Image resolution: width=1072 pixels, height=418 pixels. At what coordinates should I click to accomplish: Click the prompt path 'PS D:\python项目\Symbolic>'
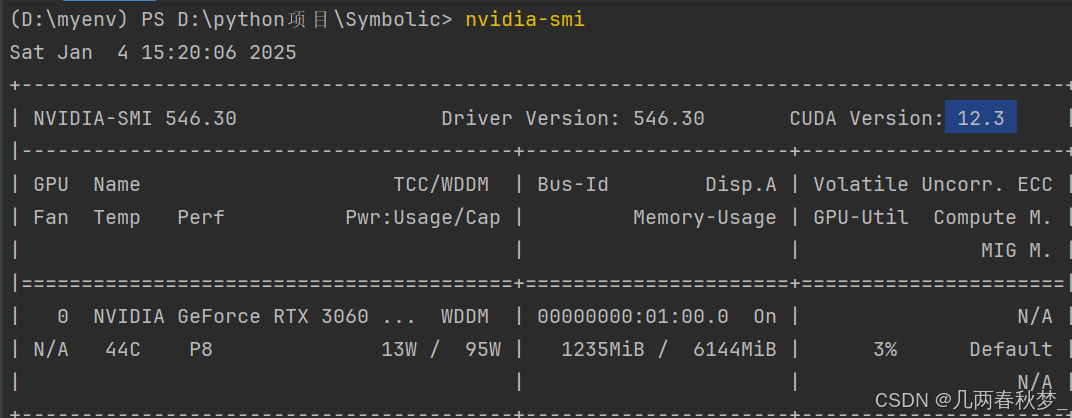point(297,20)
